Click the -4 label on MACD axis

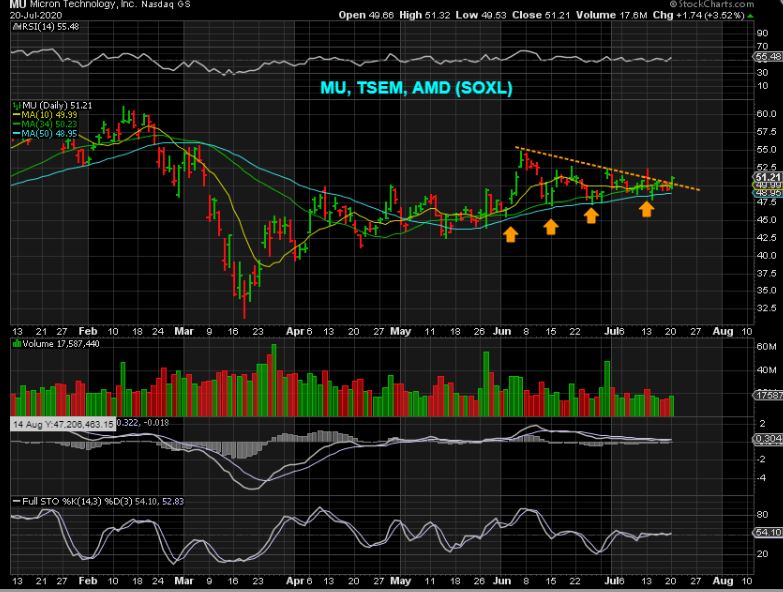[762, 478]
